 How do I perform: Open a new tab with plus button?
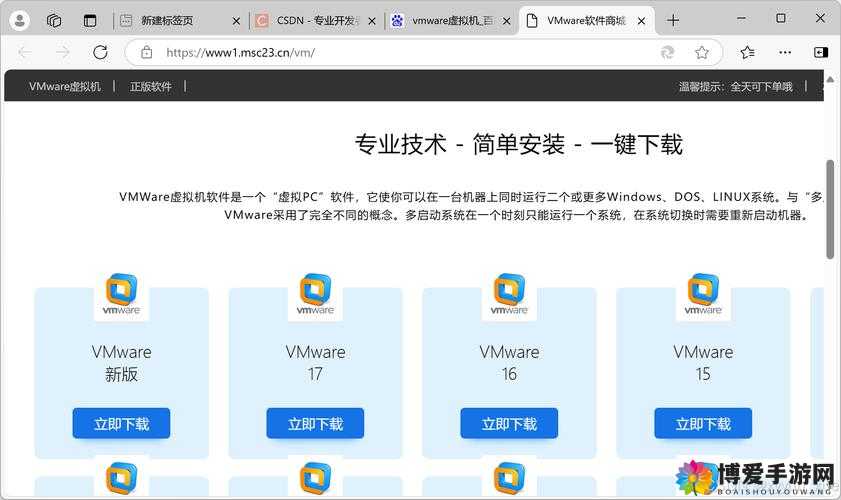(673, 20)
